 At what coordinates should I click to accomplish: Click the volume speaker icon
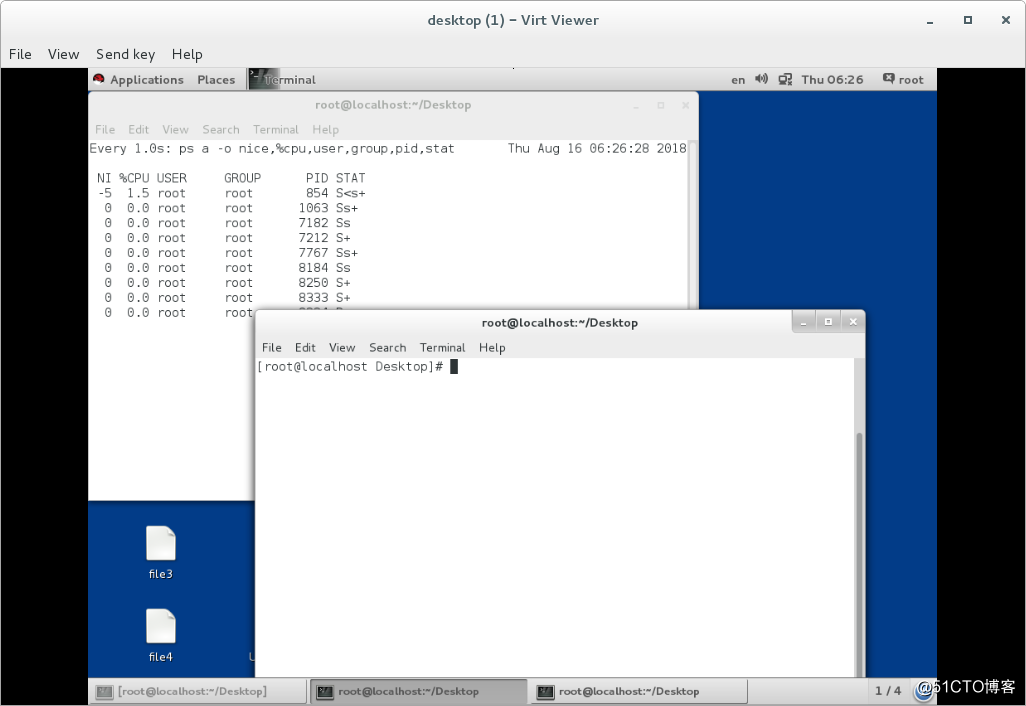coord(761,79)
